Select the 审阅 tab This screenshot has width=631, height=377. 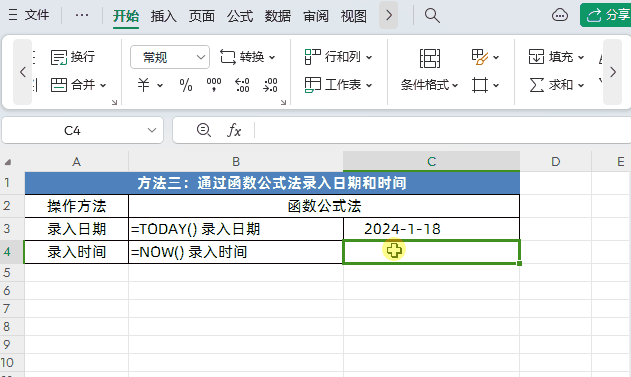tap(316, 16)
